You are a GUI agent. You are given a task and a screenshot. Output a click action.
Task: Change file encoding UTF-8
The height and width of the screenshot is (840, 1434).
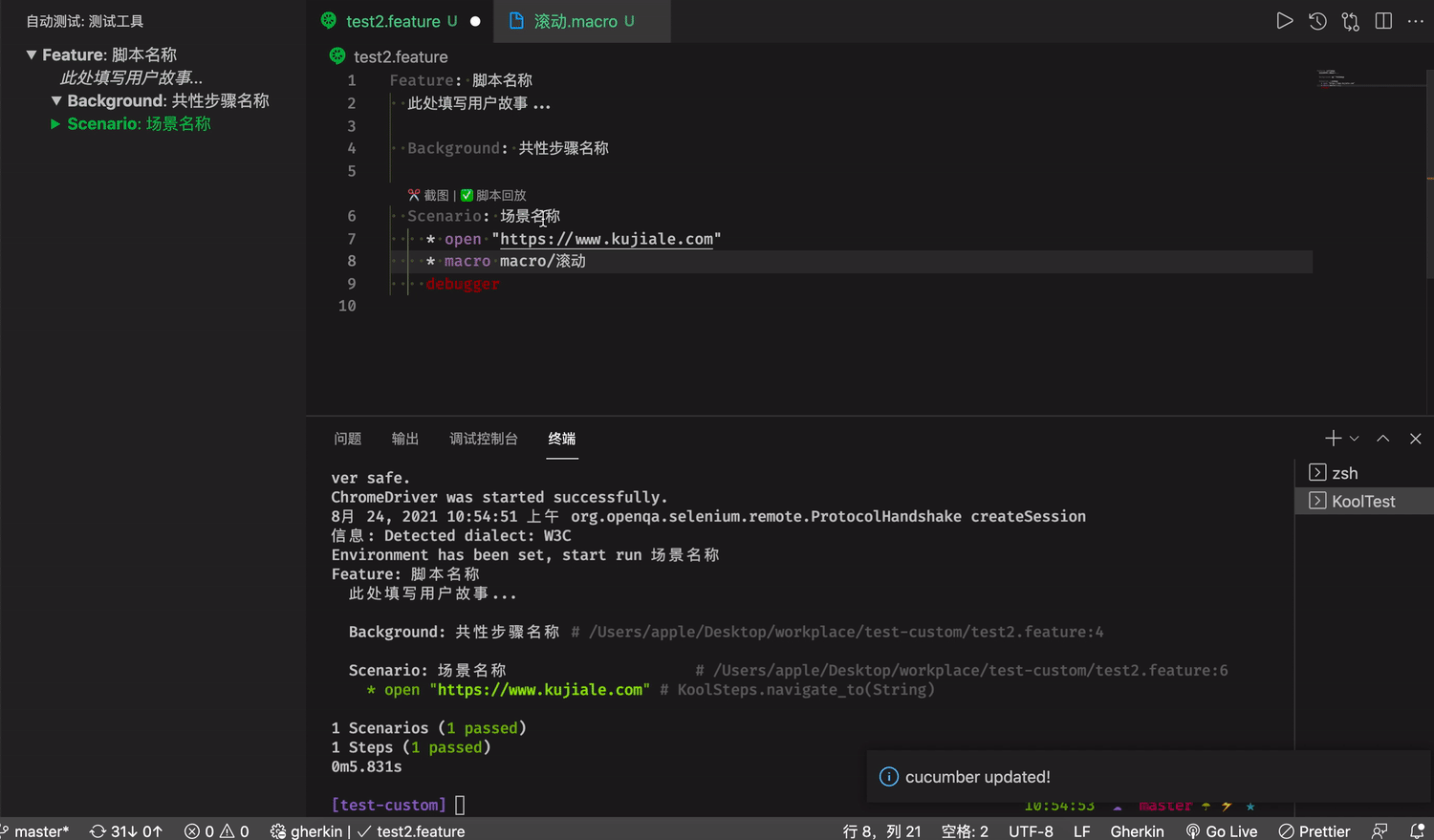coord(1031,831)
